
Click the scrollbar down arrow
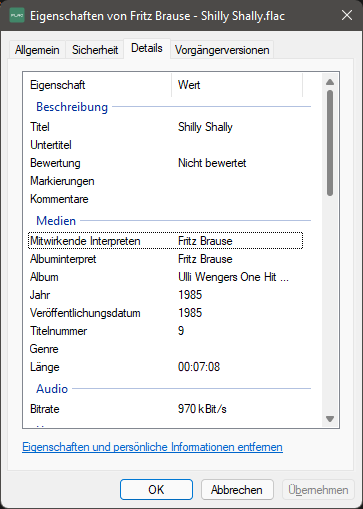click(x=330, y=419)
